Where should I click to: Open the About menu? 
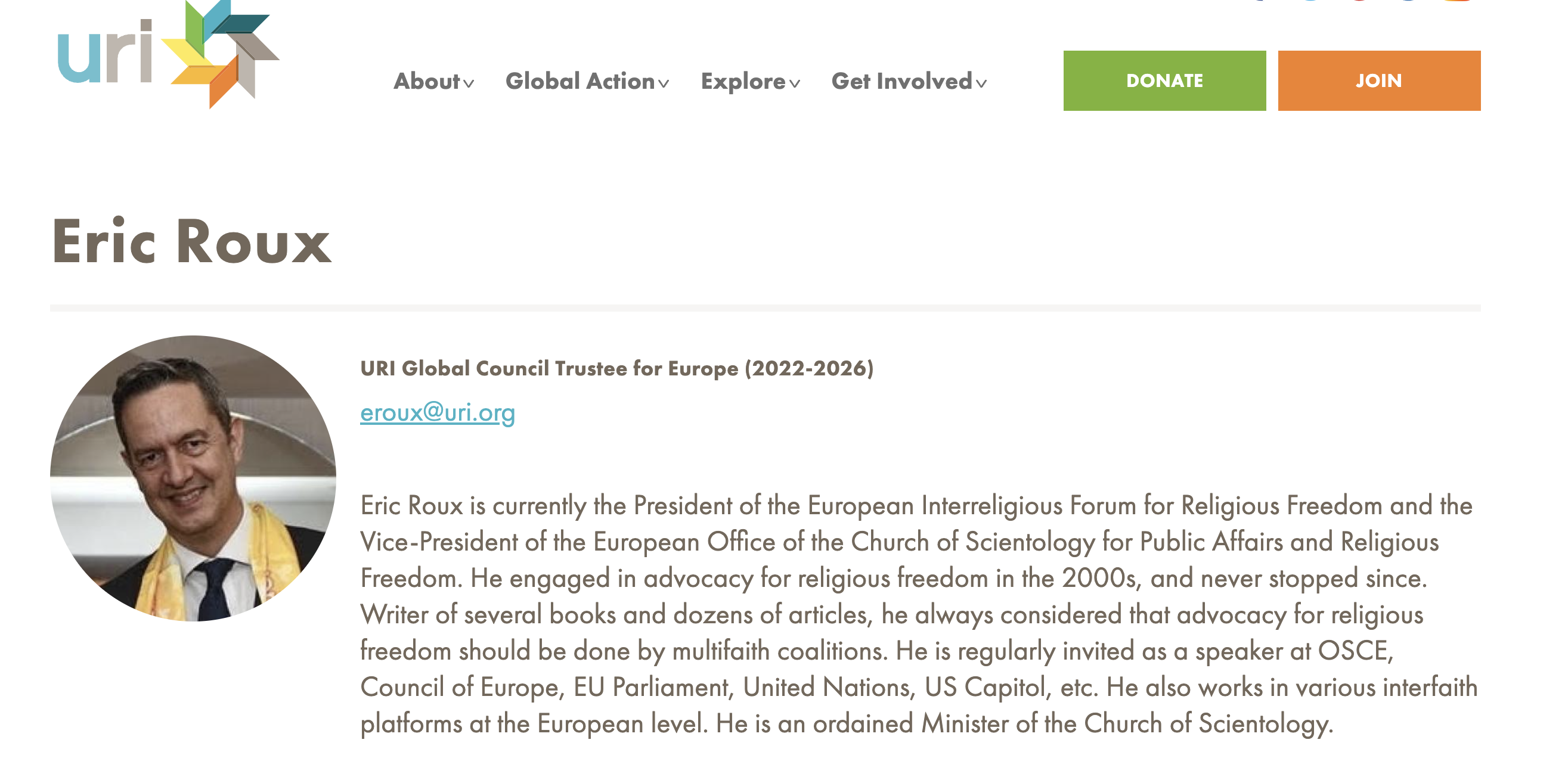click(426, 82)
